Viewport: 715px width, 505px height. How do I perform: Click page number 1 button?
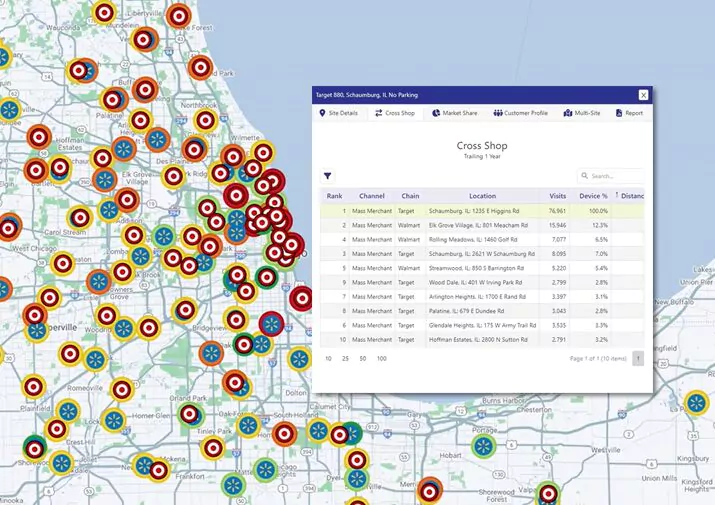638,358
